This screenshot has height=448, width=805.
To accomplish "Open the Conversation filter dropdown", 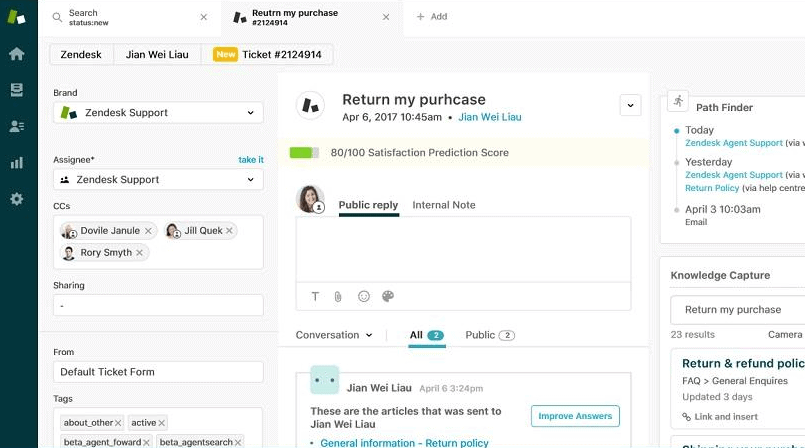I will point(334,335).
